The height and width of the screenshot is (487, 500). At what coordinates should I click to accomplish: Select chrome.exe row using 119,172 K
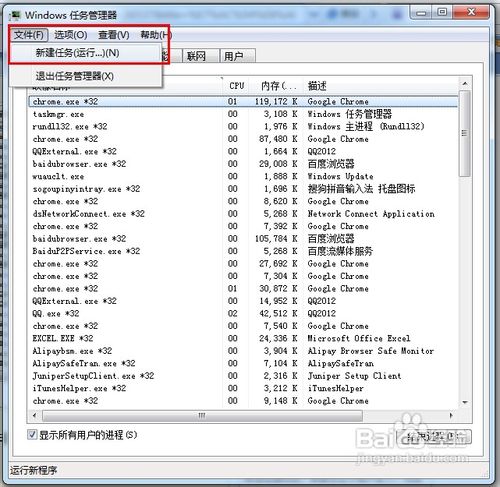coord(243,102)
